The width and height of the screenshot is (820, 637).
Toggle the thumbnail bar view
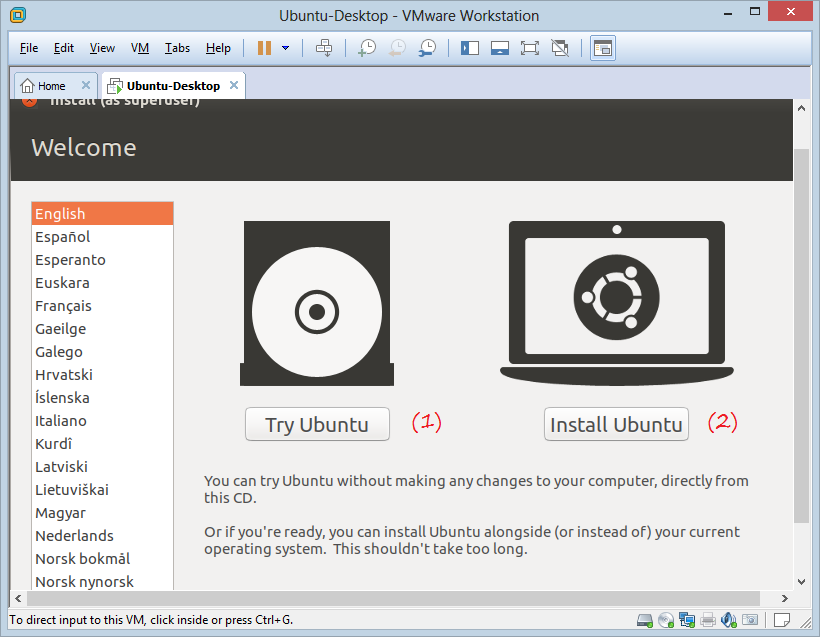pyautogui.click(x=500, y=48)
